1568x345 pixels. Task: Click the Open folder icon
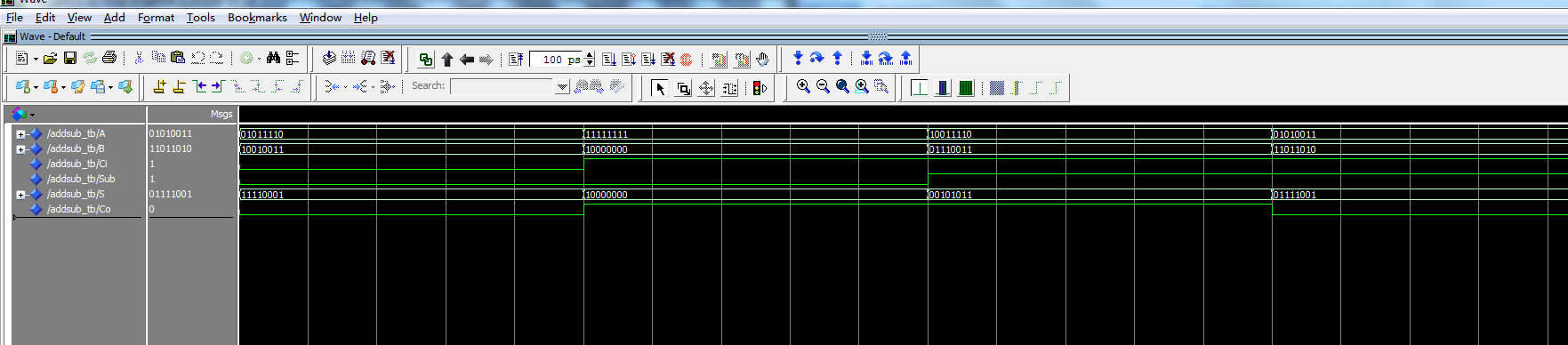50,59
